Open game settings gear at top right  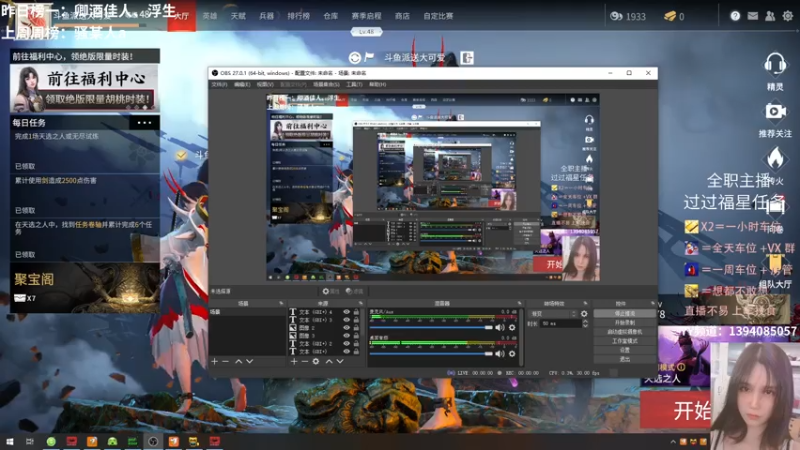[788, 16]
